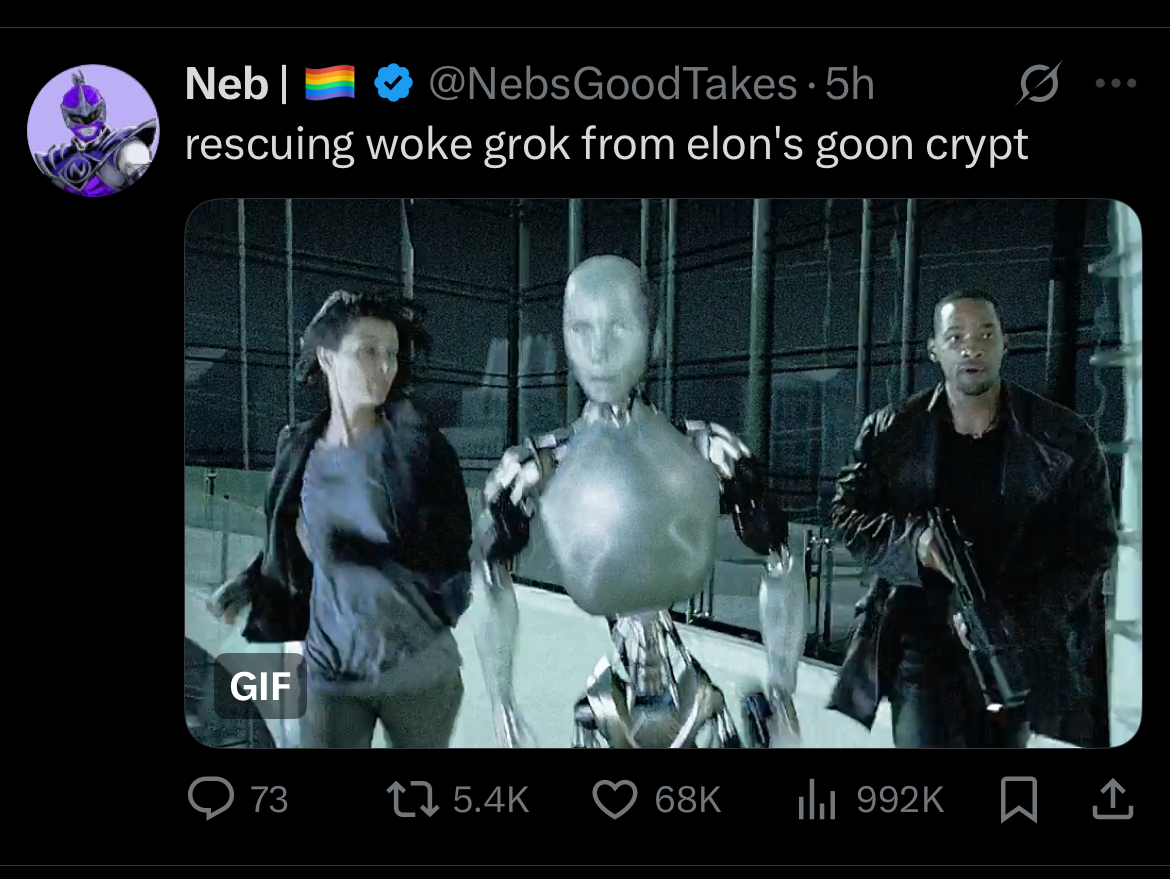Like the post with the heart icon
This screenshot has height=879, width=1170.
tap(615, 799)
